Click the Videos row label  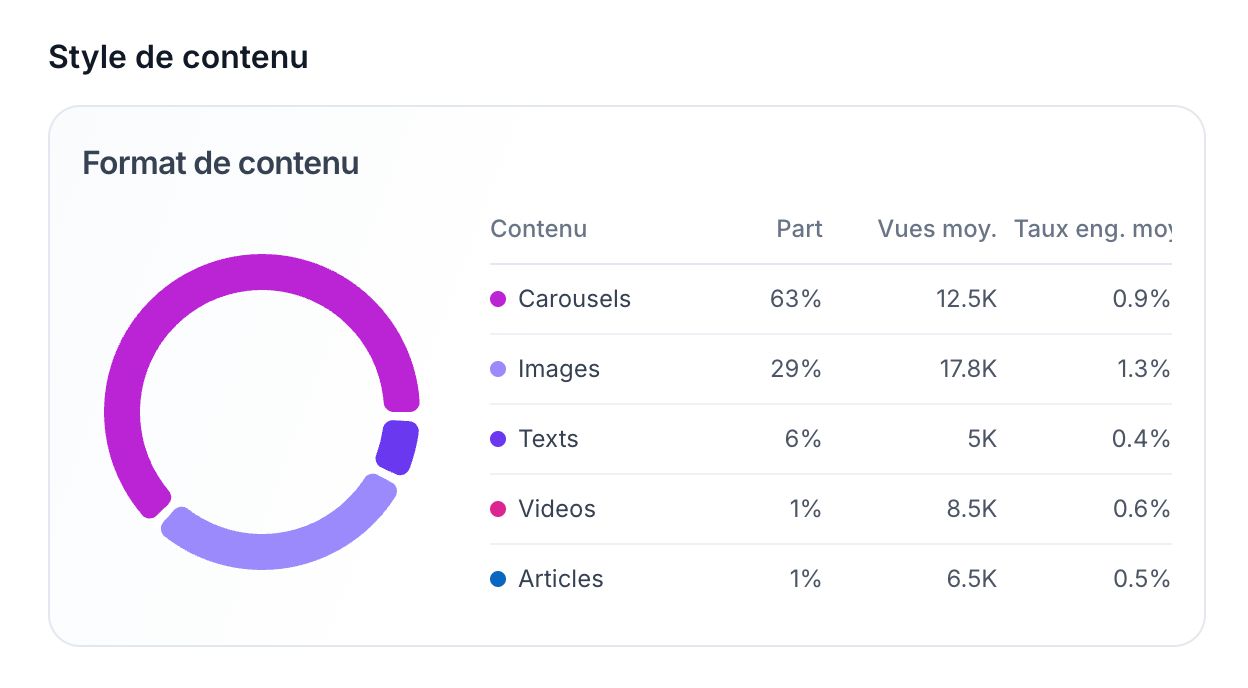click(557, 509)
